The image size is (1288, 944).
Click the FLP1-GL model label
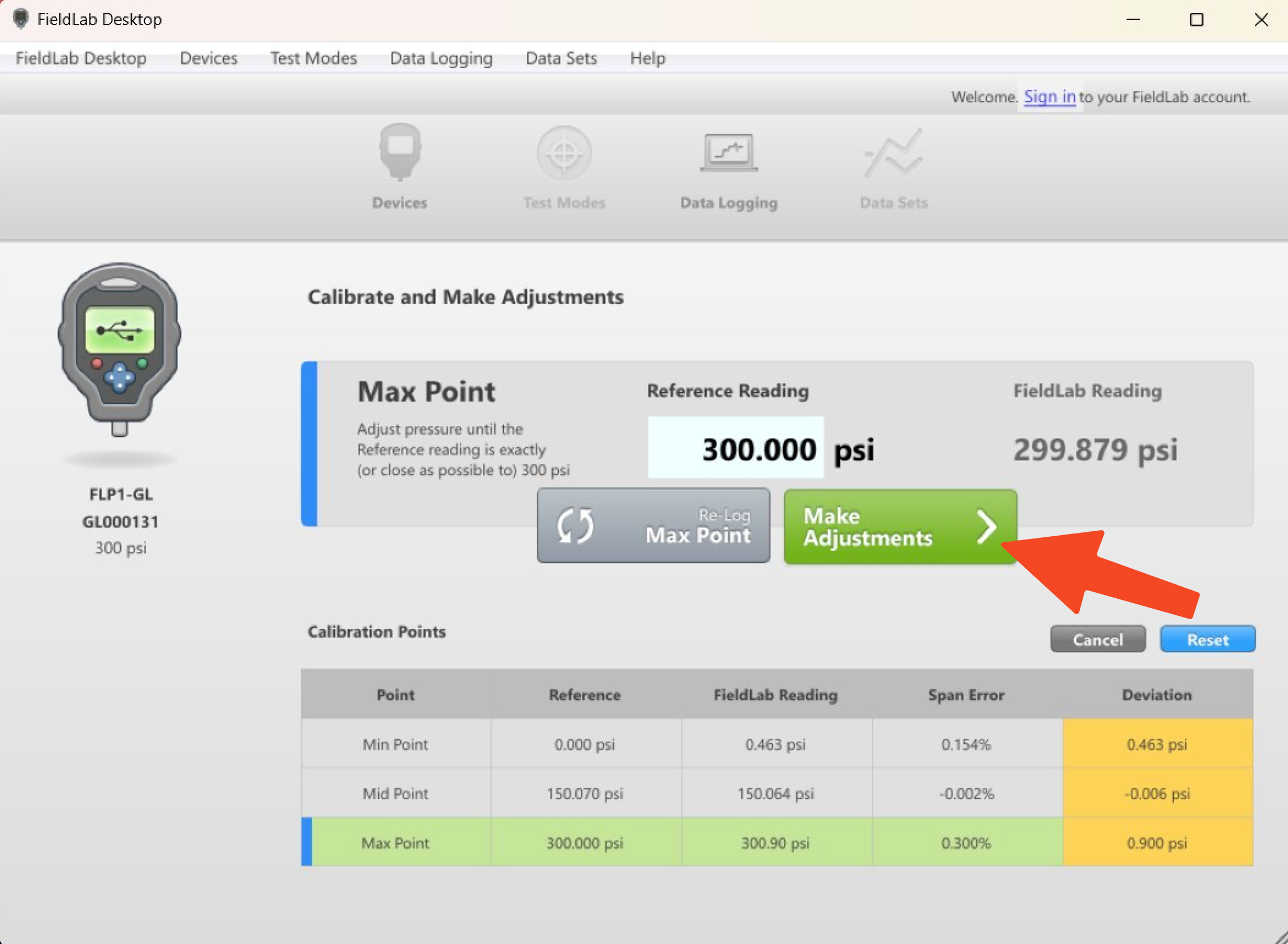[x=121, y=494]
